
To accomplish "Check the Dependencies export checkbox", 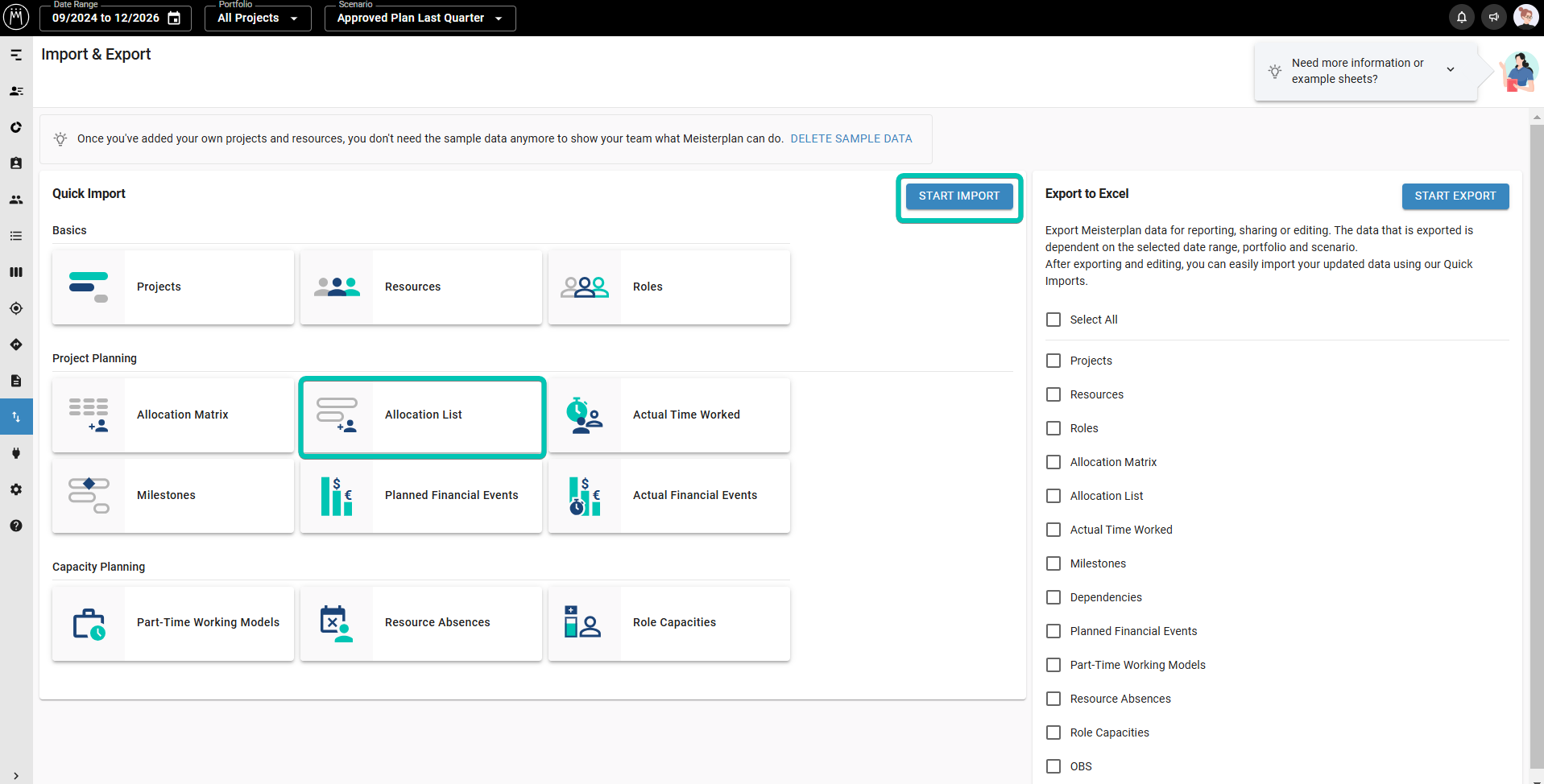I will 1053,597.
